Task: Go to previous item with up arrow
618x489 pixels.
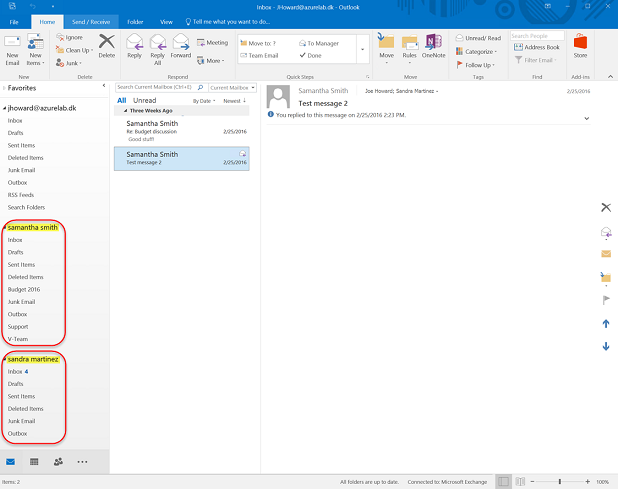Action: [606, 324]
